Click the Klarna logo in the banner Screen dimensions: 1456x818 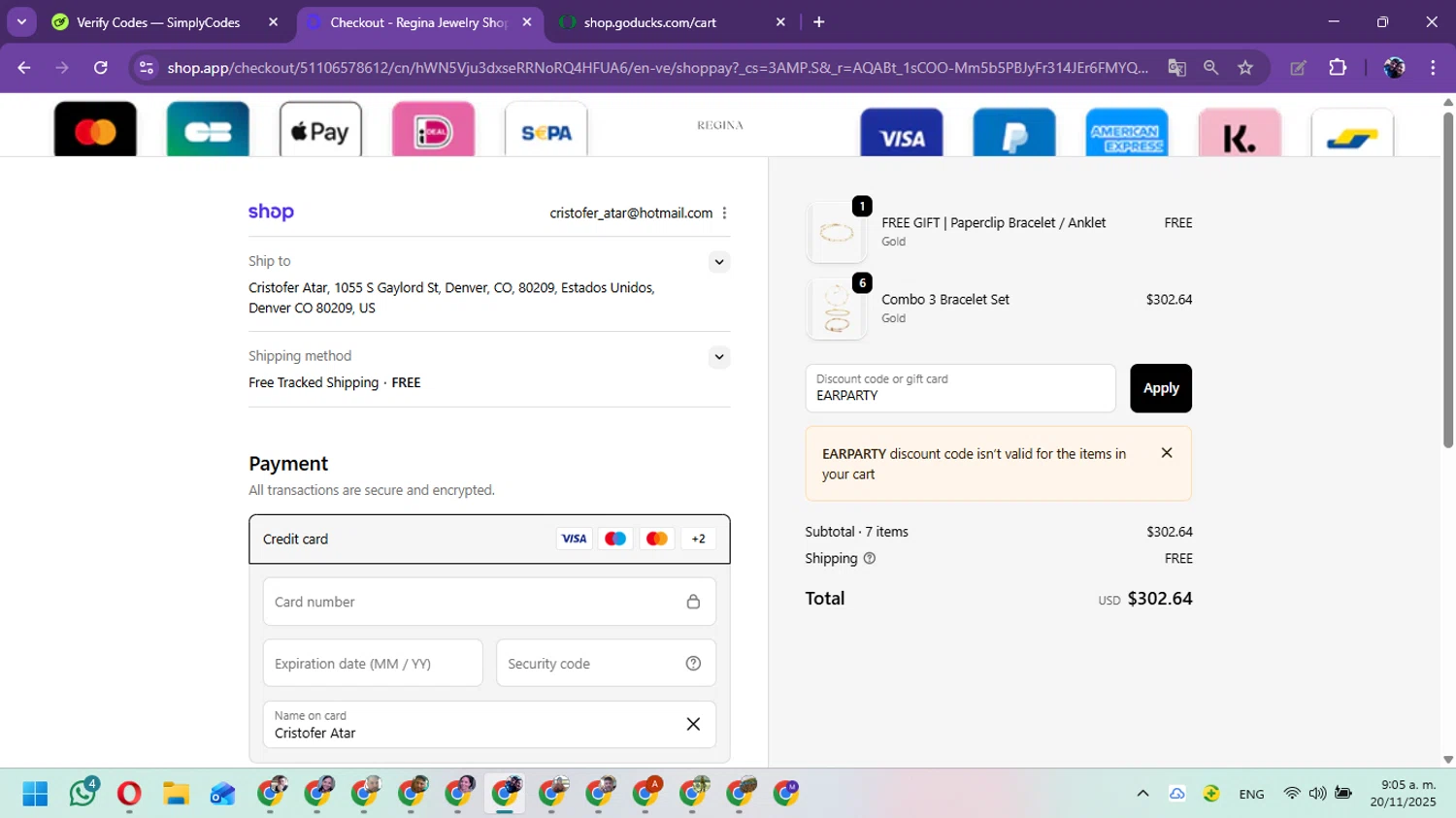click(x=1240, y=133)
